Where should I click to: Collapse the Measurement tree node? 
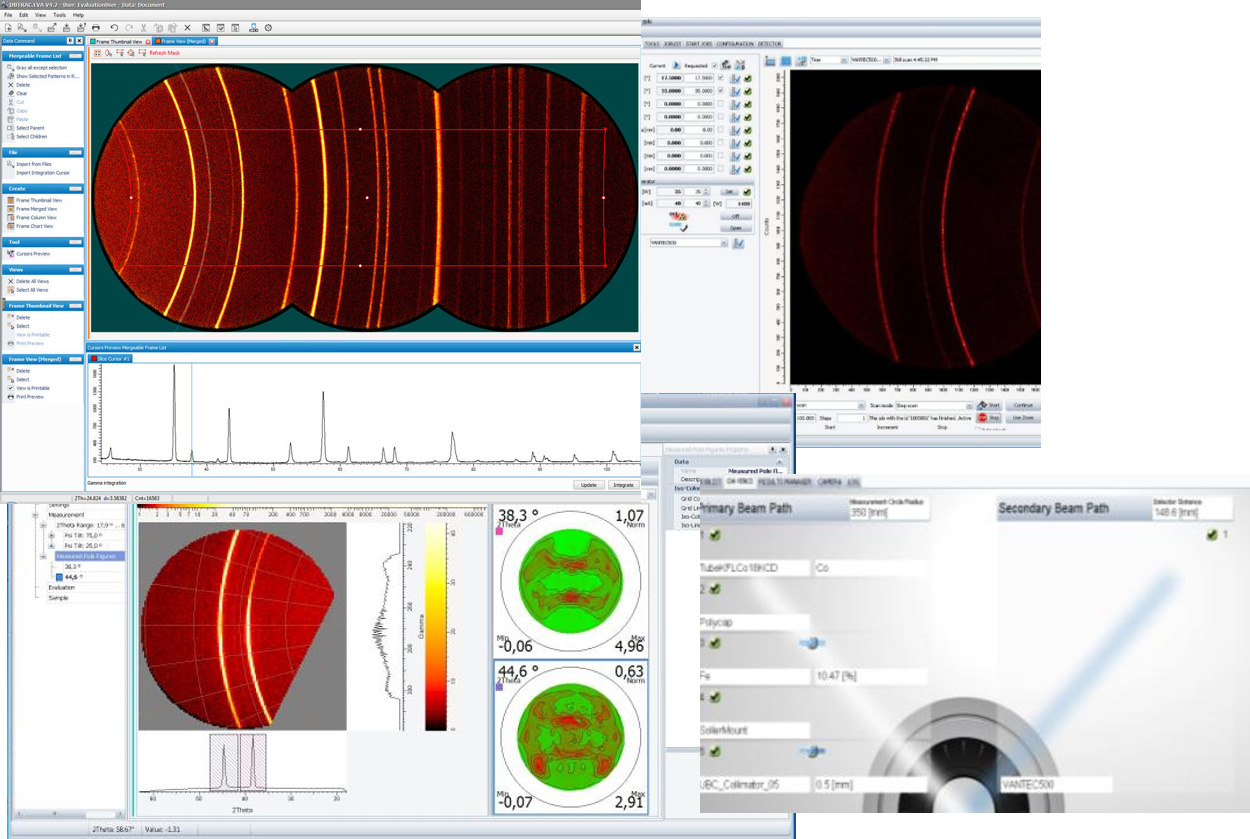pos(35,515)
